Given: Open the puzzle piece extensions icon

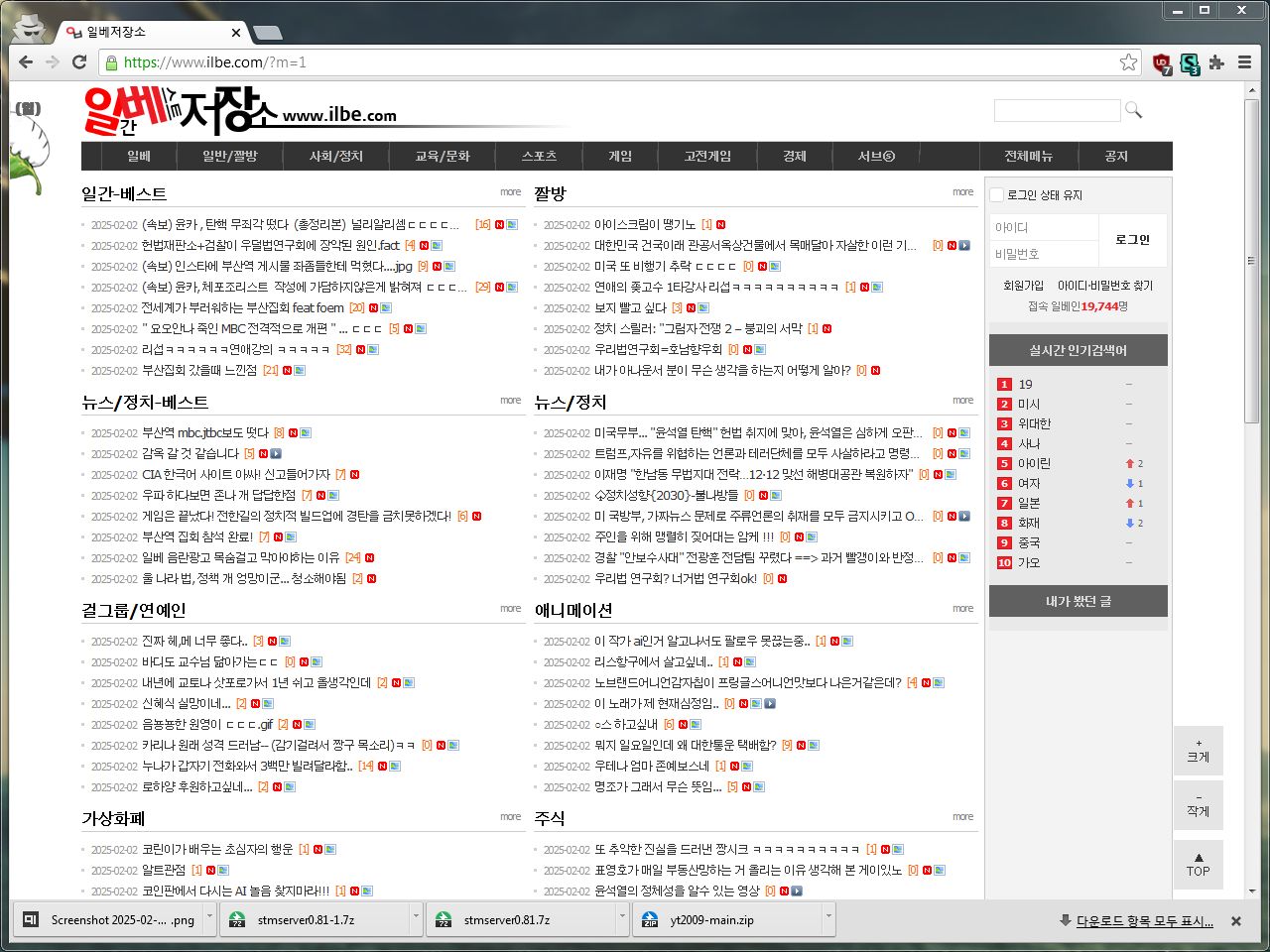Looking at the screenshot, I should (x=1216, y=62).
